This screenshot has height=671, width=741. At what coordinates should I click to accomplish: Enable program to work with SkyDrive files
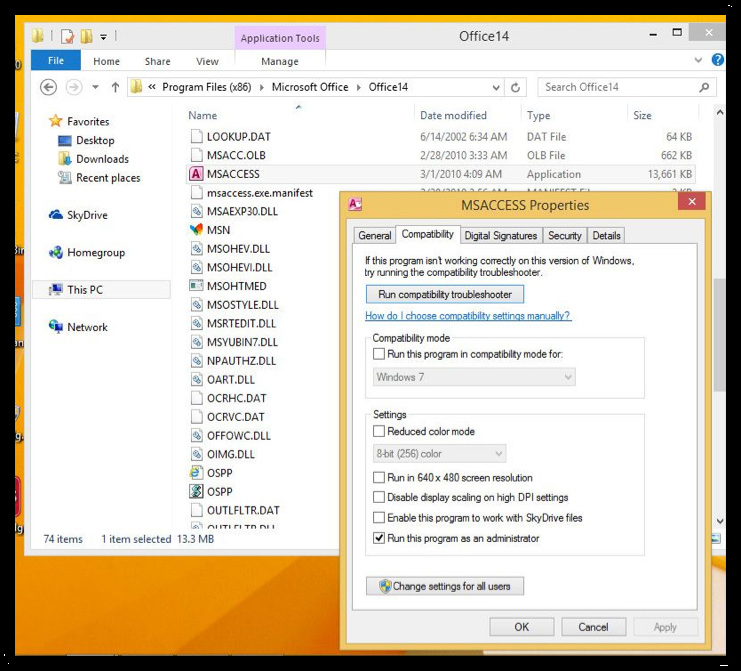[x=379, y=517]
